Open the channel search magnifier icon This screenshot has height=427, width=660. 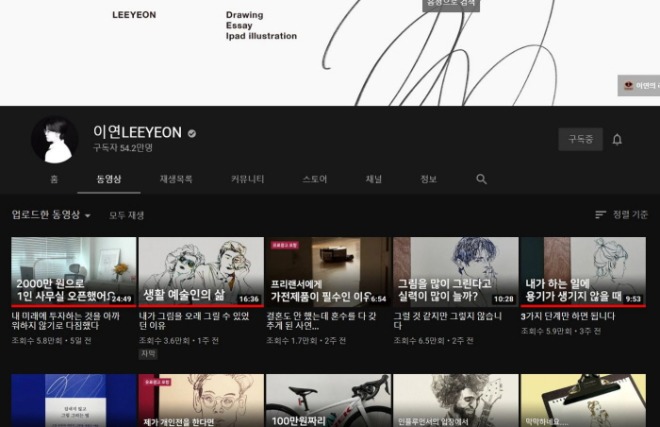[482, 179]
